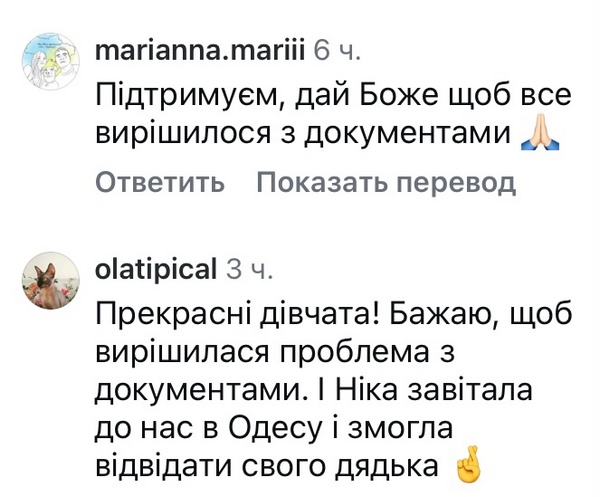600x497 pixels.
Task: Show translation via "Показать перевод"
Action: click(385, 184)
